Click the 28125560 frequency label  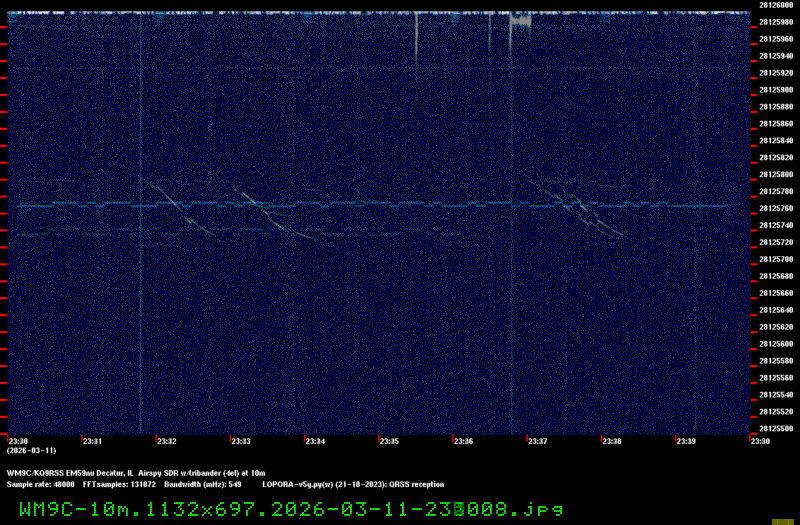point(776,378)
